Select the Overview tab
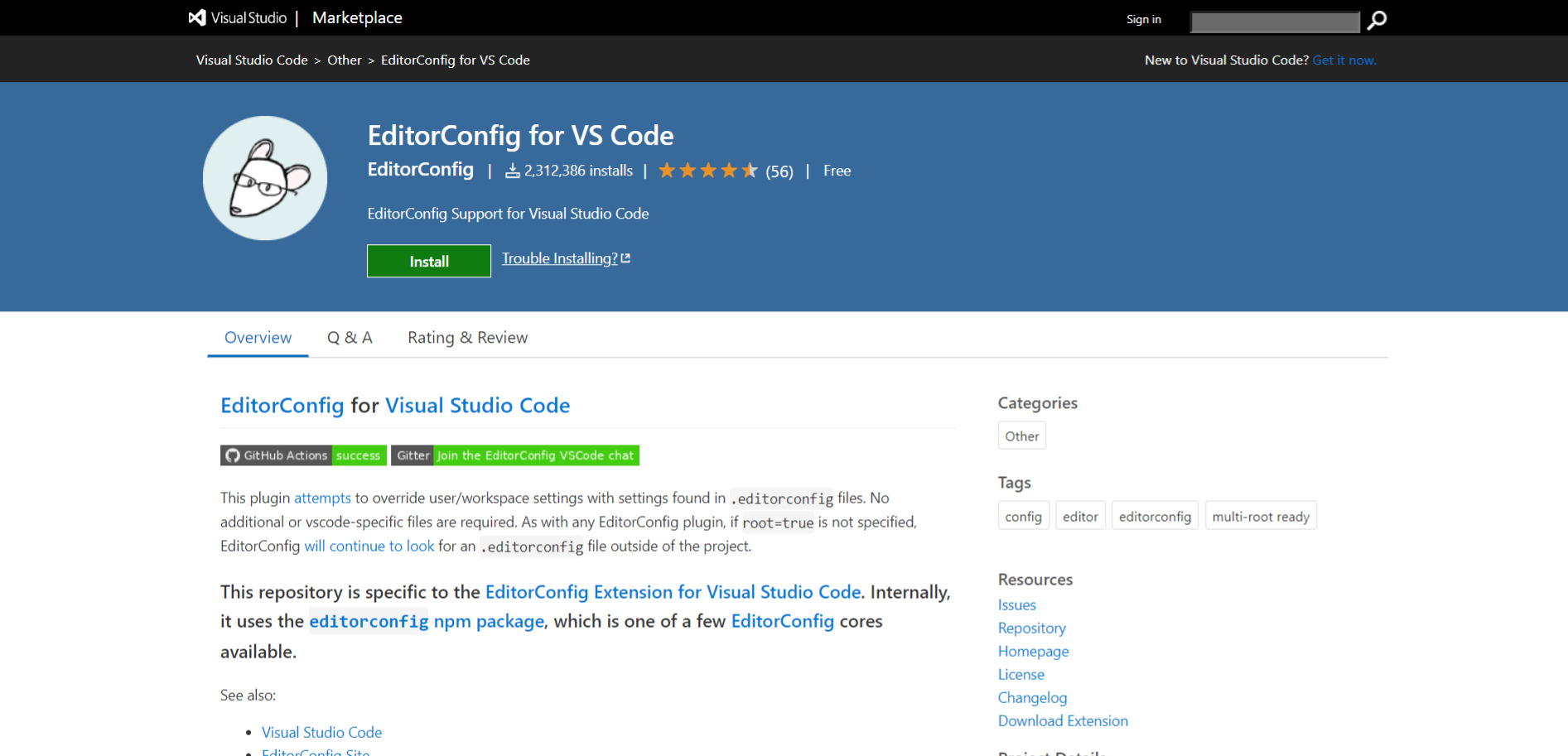This screenshot has width=1568, height=756. coord(258,338)
